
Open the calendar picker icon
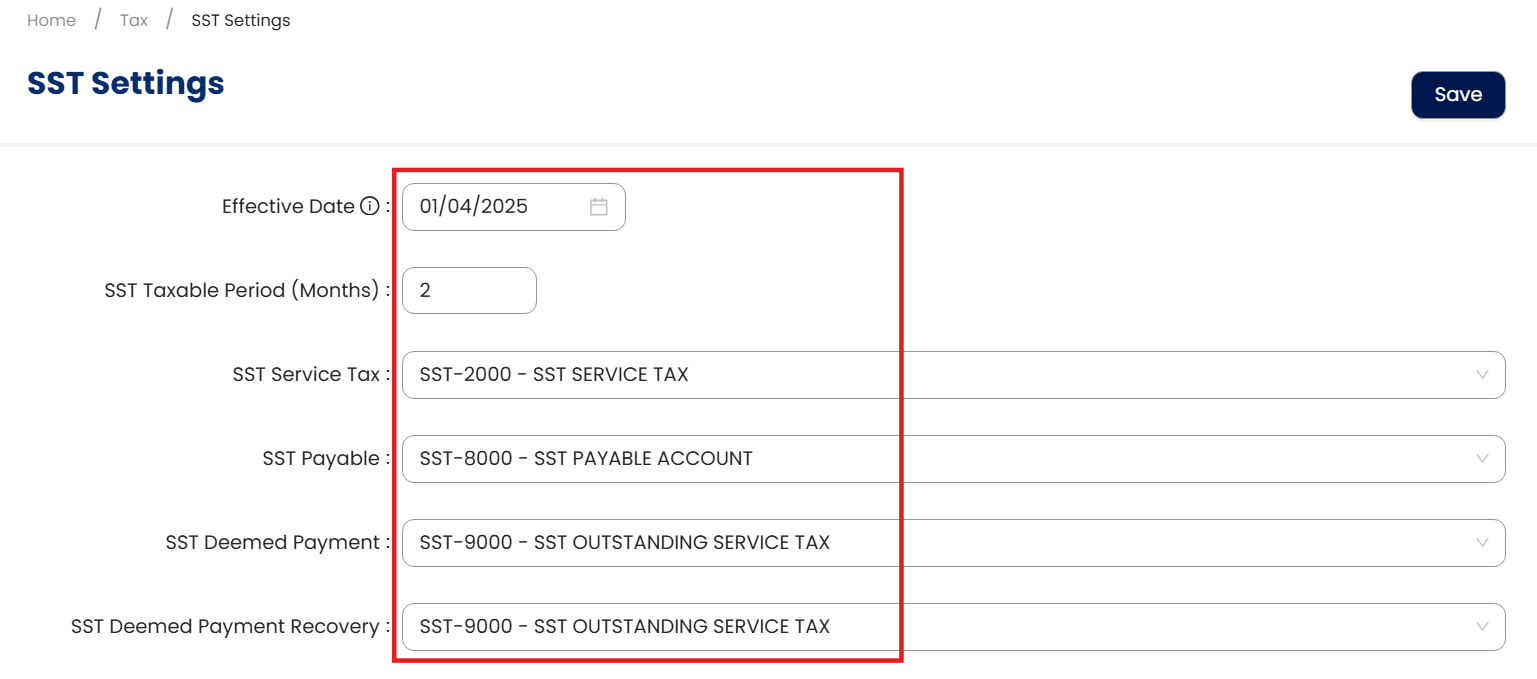pos(599,207)
